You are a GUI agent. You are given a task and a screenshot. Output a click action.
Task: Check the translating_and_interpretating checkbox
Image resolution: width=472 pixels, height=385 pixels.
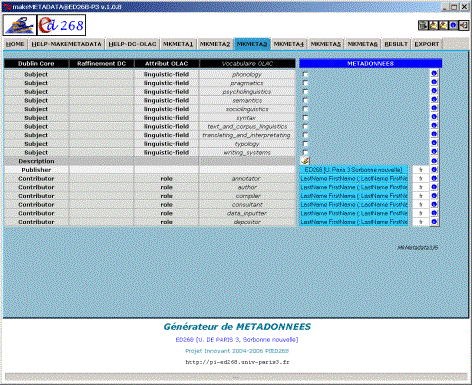[305, 135]
